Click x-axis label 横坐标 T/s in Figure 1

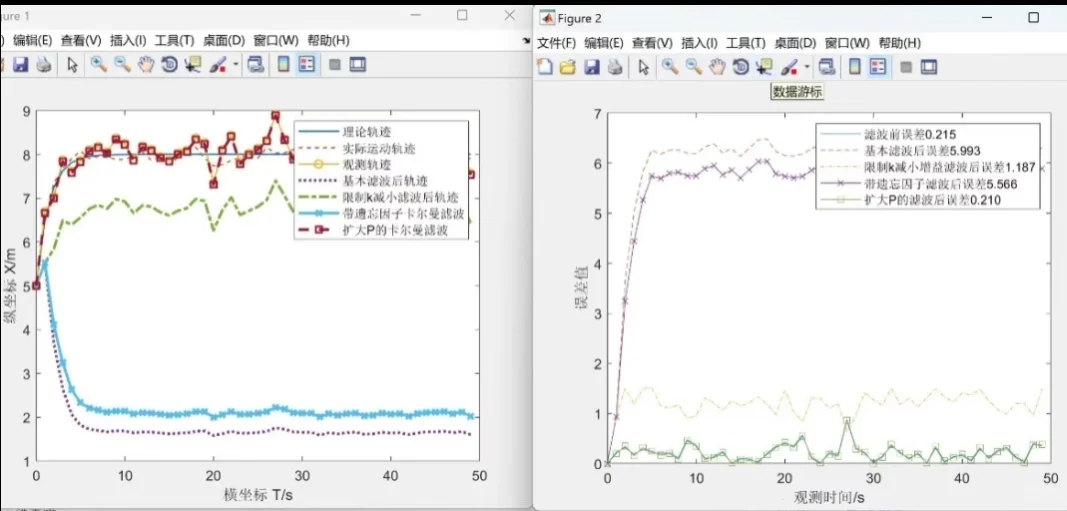(x=257, y=493)
